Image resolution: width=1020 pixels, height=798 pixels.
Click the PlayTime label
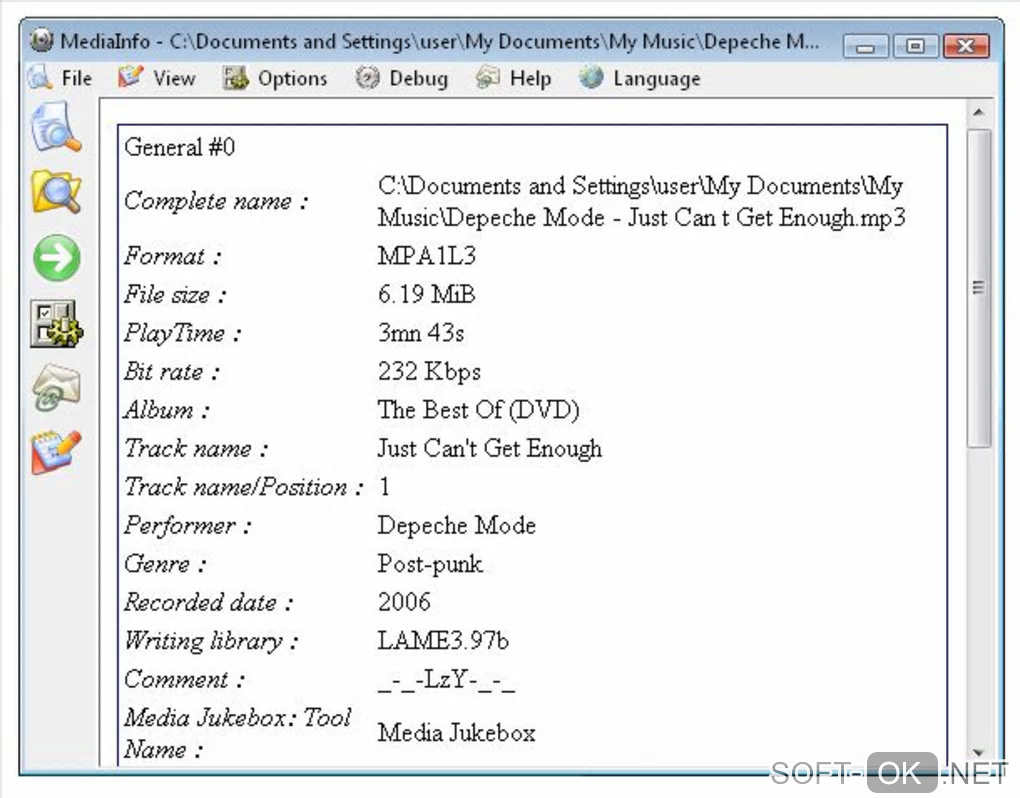pos(182,334)
